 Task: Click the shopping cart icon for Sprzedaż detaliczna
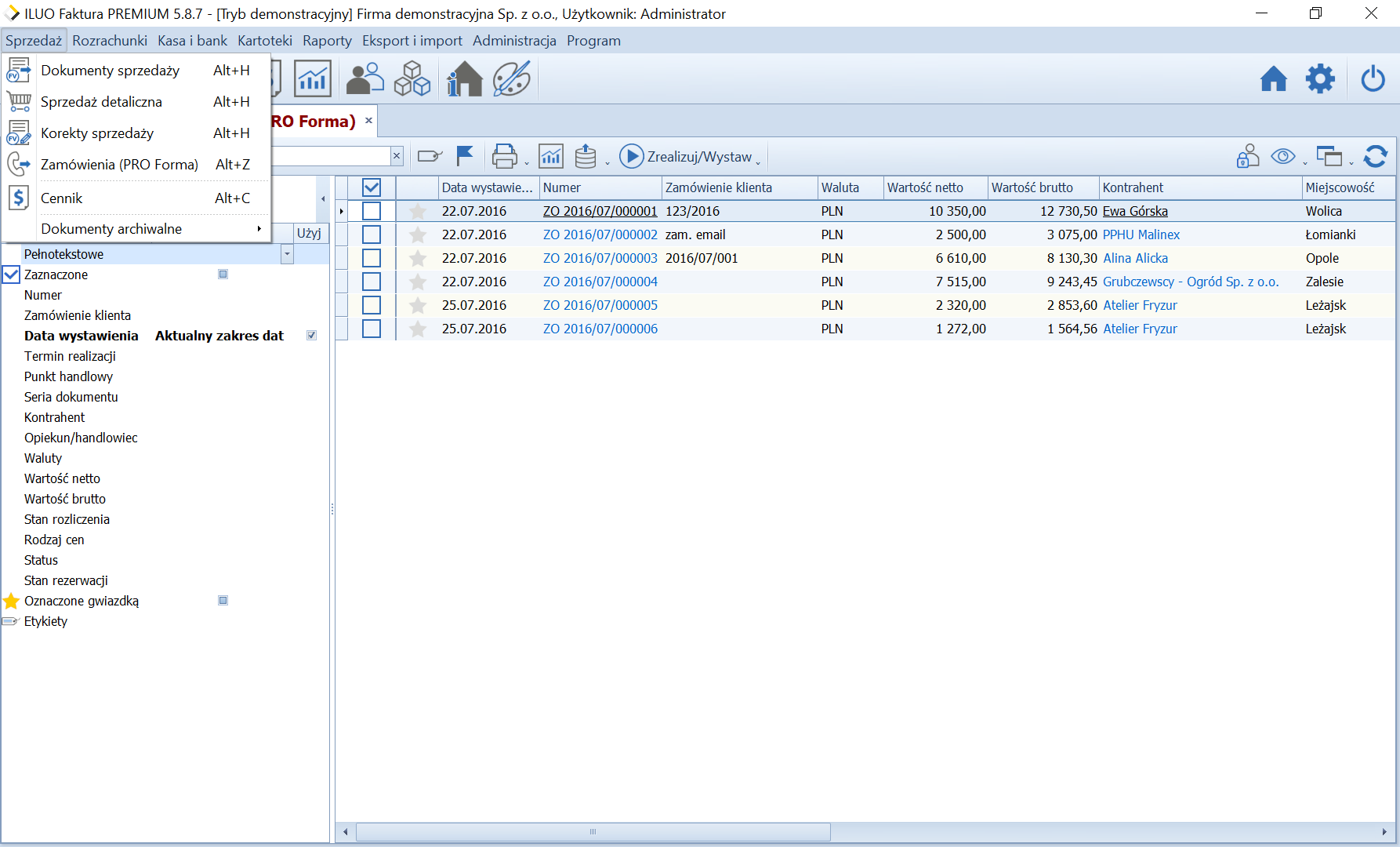(19, 101)
